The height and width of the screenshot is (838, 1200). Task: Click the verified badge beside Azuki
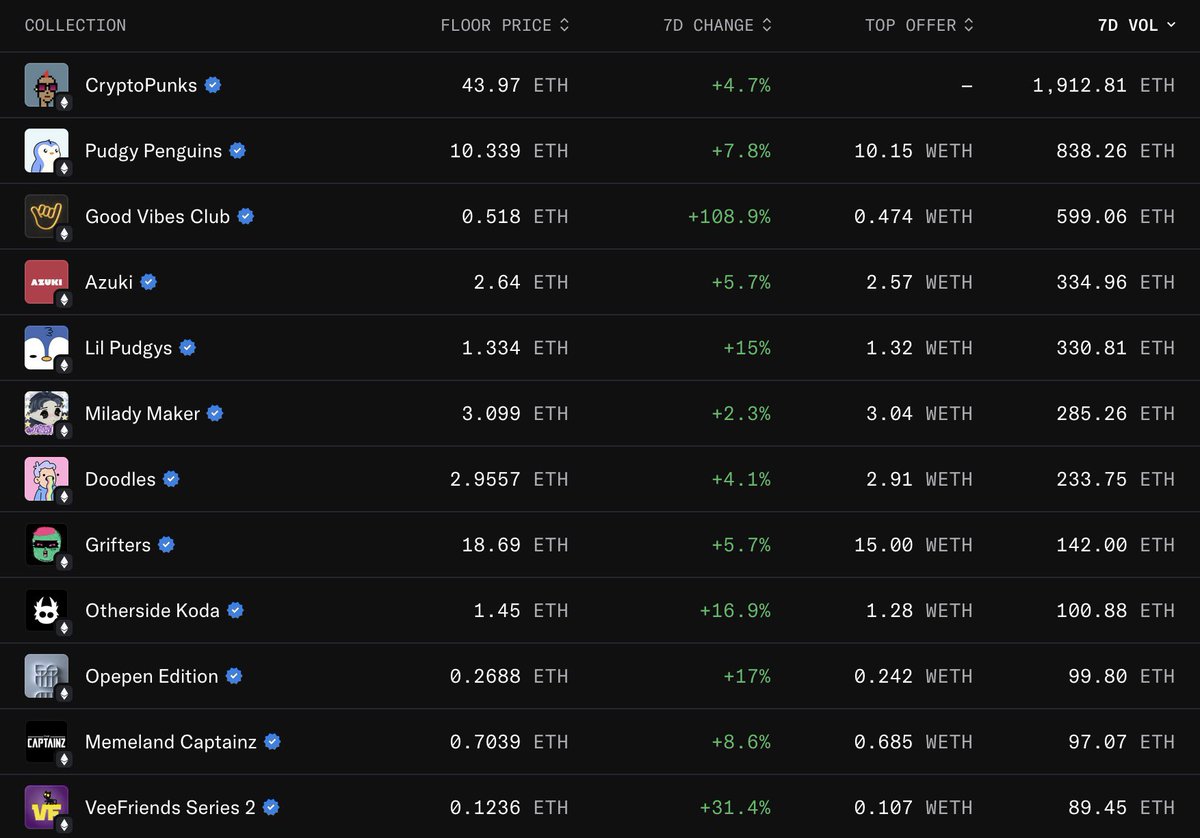(149, 282)
